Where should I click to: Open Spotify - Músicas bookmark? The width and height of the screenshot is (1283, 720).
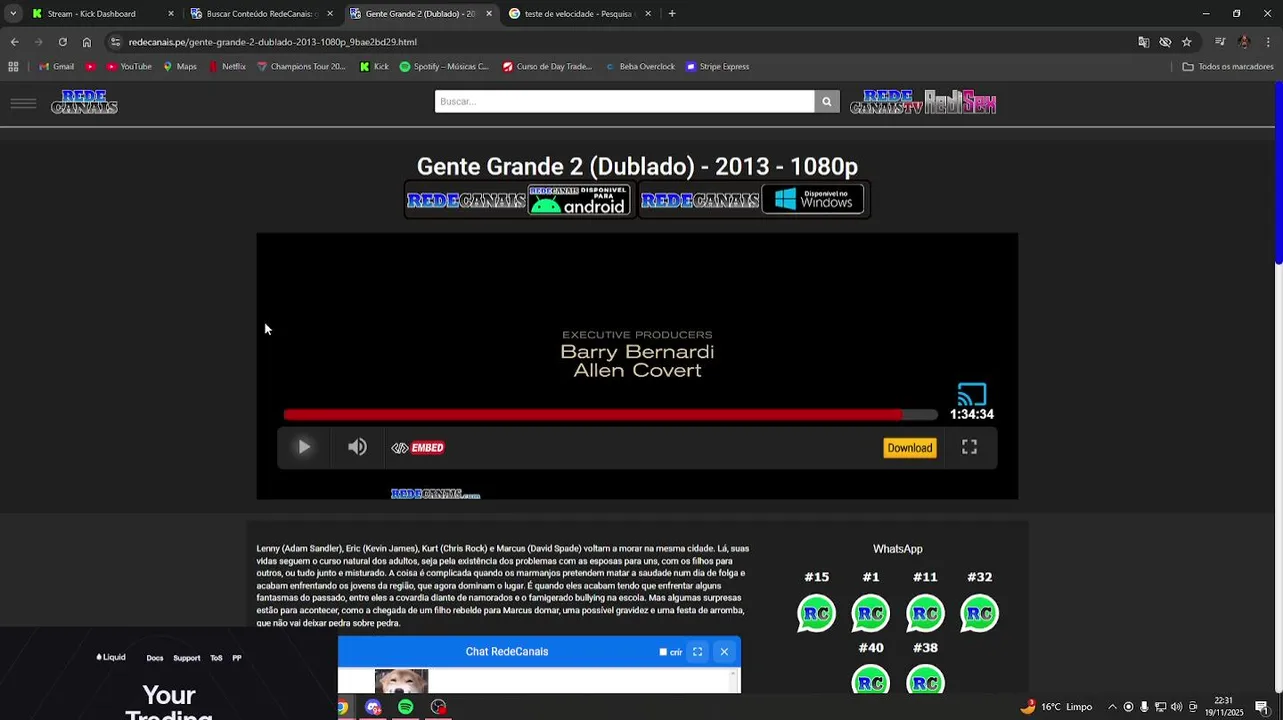pyautogui.click(x=444, y=67)
